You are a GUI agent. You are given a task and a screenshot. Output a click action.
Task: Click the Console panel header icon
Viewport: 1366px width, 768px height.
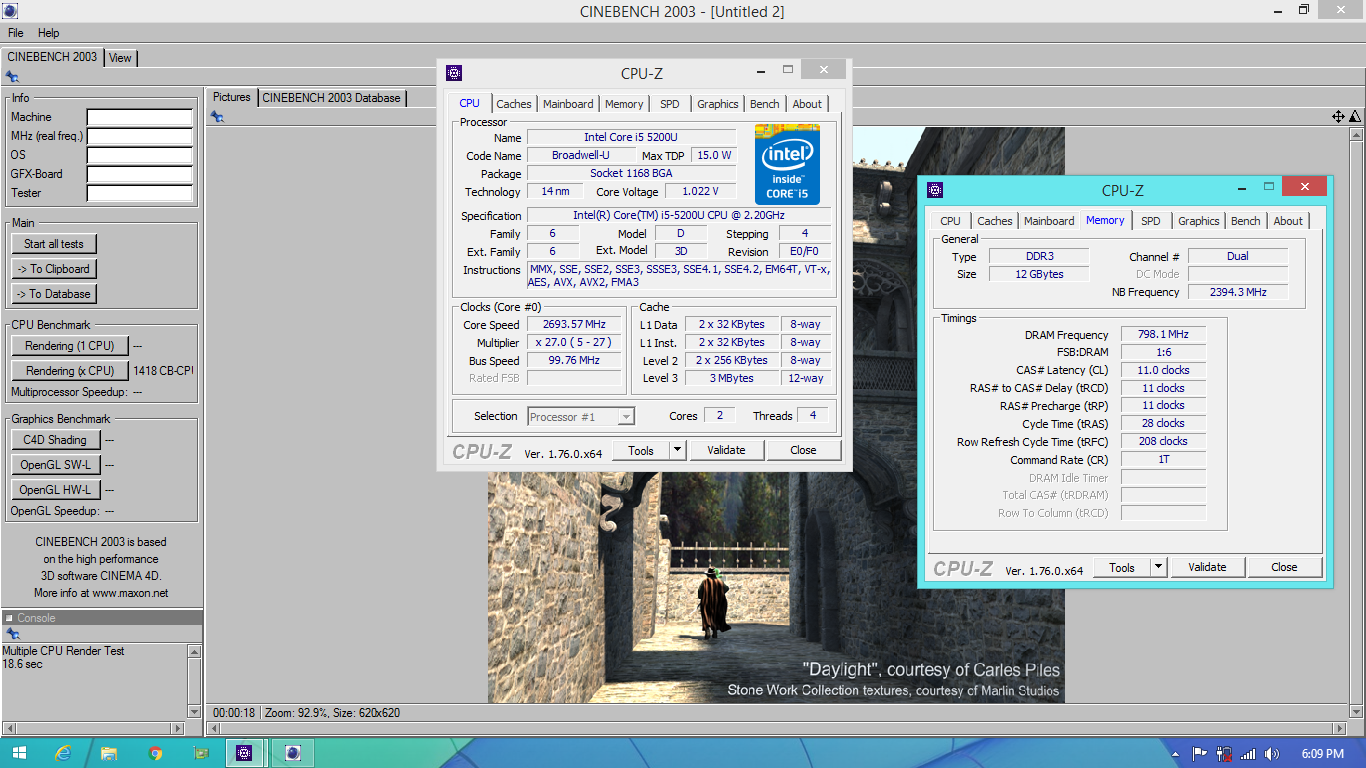[9, 618]
